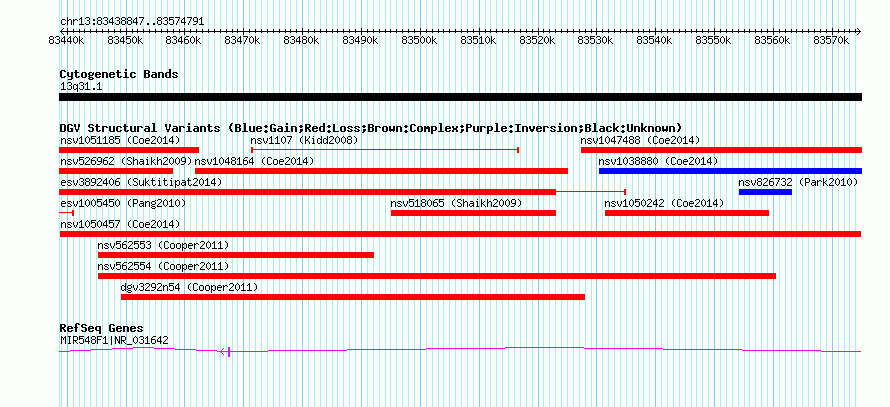The image size is (890, 407).
Task: Click the nsv826732 (Park2010) label
Action: [x=798, y=182]
